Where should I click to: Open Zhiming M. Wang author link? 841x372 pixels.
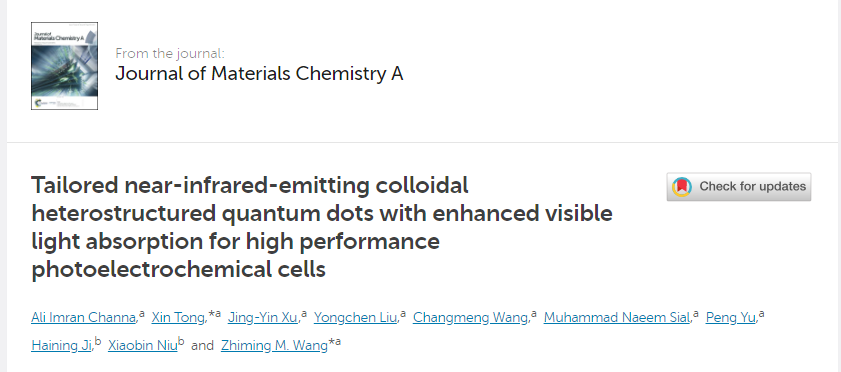pos(274,346)
